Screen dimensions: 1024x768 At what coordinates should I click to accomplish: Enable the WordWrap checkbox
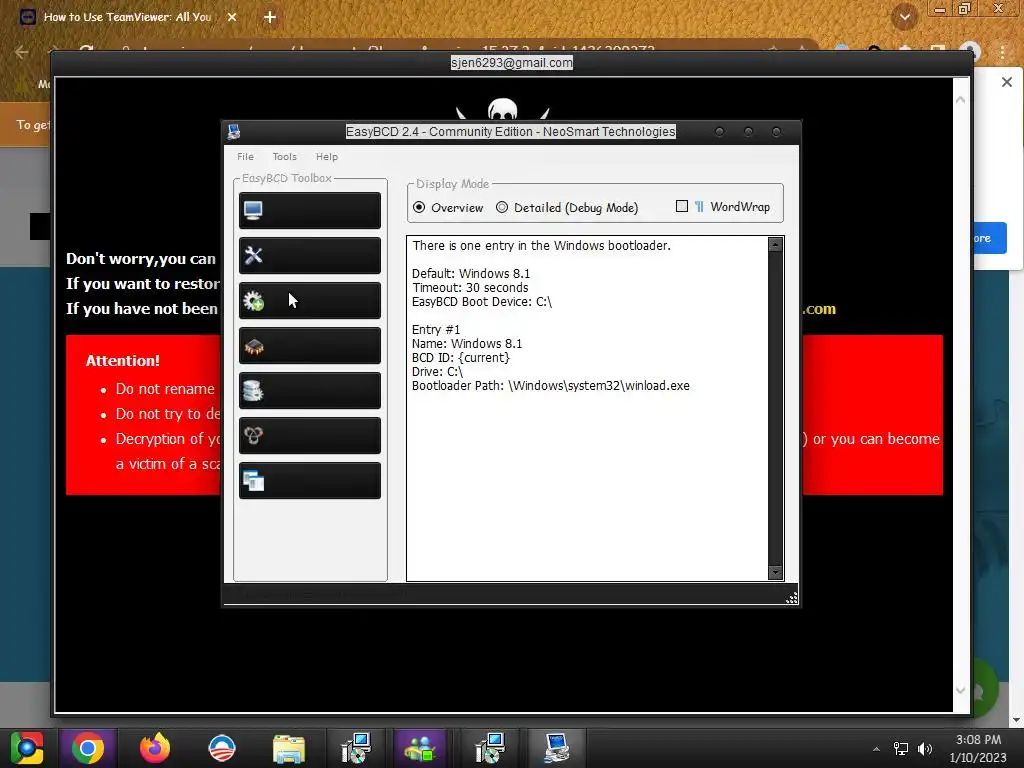click(682, 206)
